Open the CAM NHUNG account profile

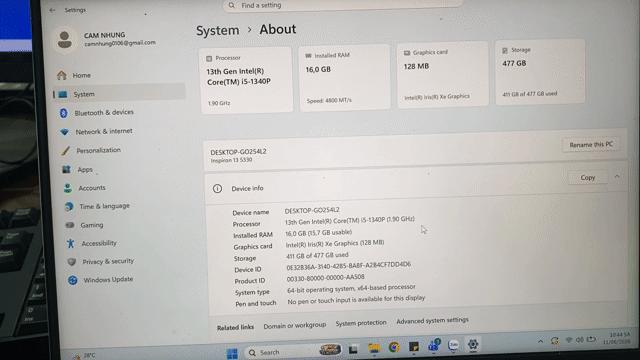click(x=106, y=39)
